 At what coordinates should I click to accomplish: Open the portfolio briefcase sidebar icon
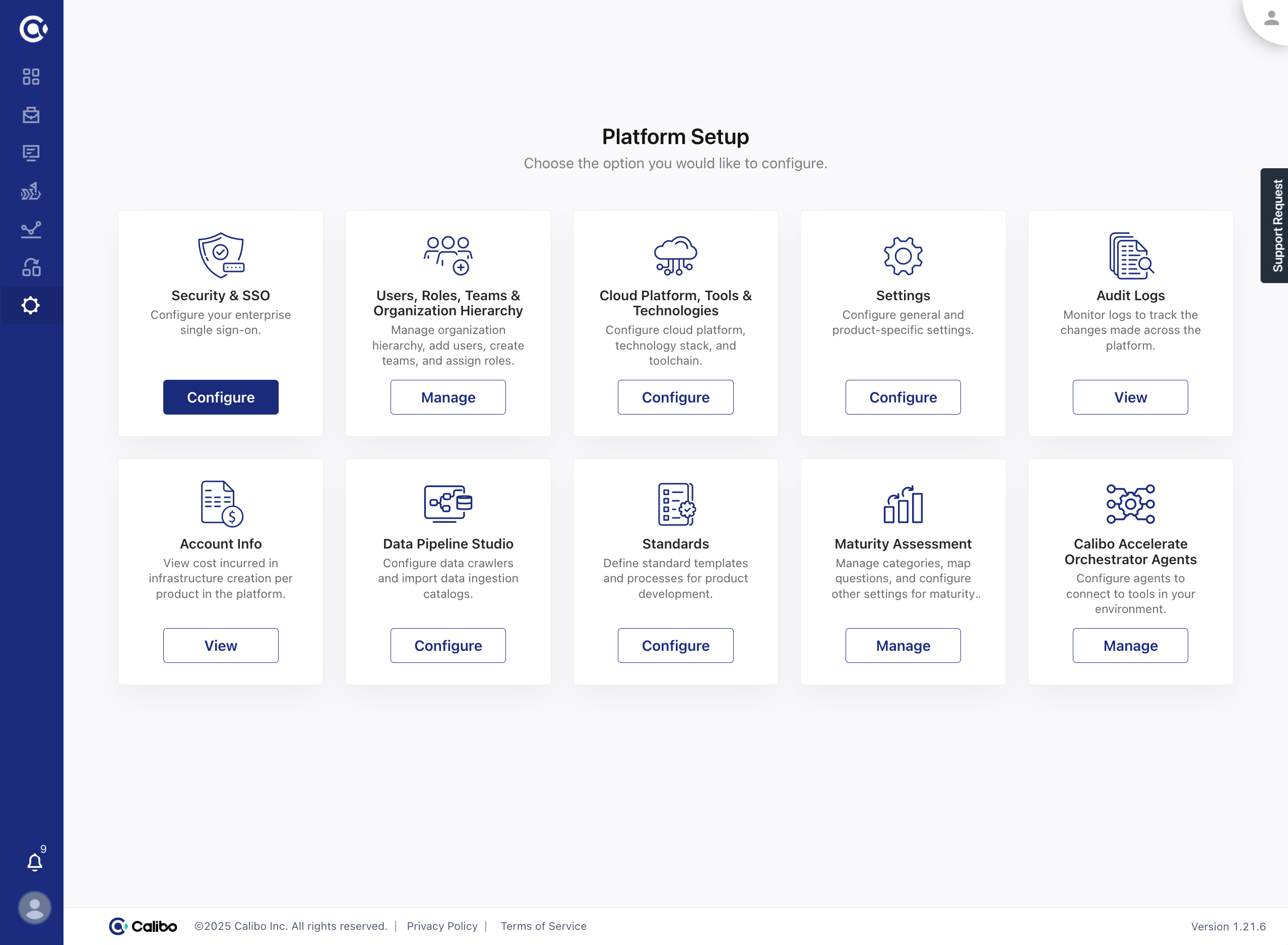click(31, 115)
